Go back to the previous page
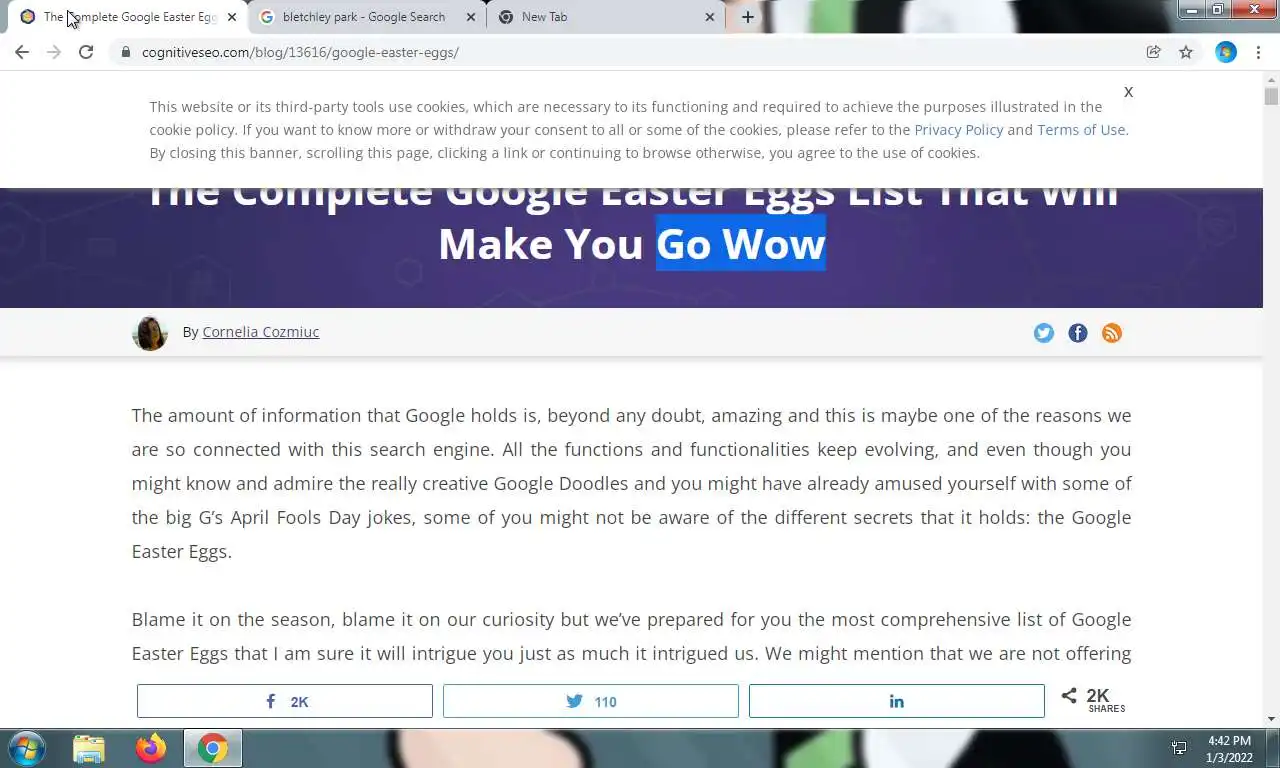The height and width of the screenshot is (768, 1280). coord(22,52)
